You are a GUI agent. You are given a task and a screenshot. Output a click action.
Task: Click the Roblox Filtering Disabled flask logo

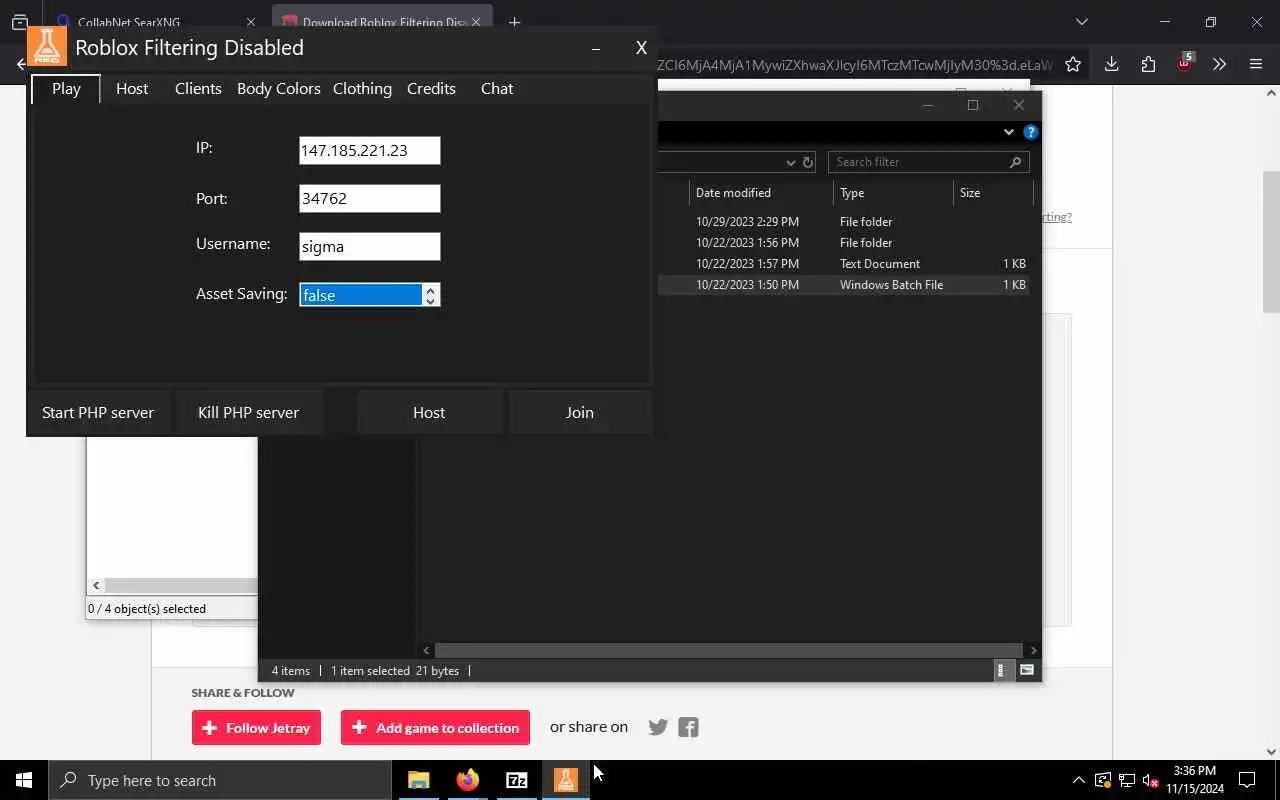click(47, 46)
